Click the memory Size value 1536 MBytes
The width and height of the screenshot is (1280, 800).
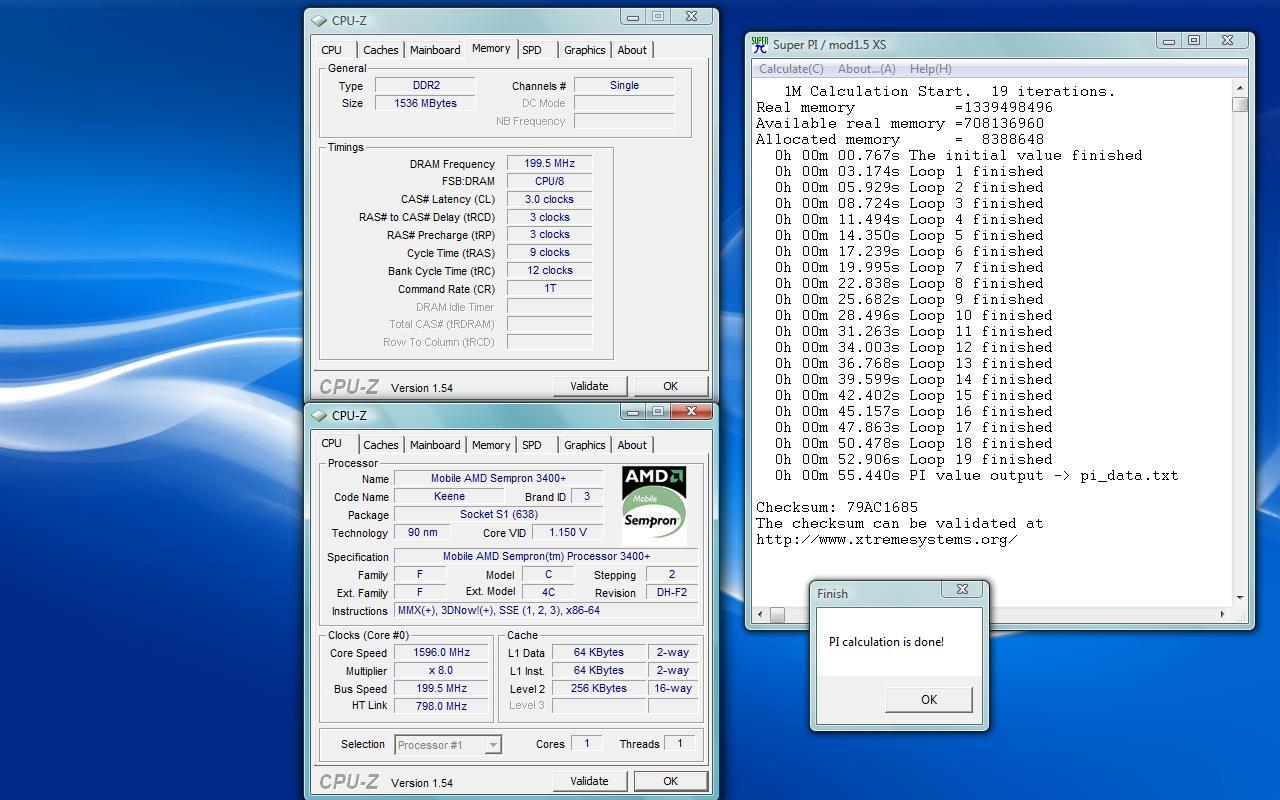[x=425, y=103]
